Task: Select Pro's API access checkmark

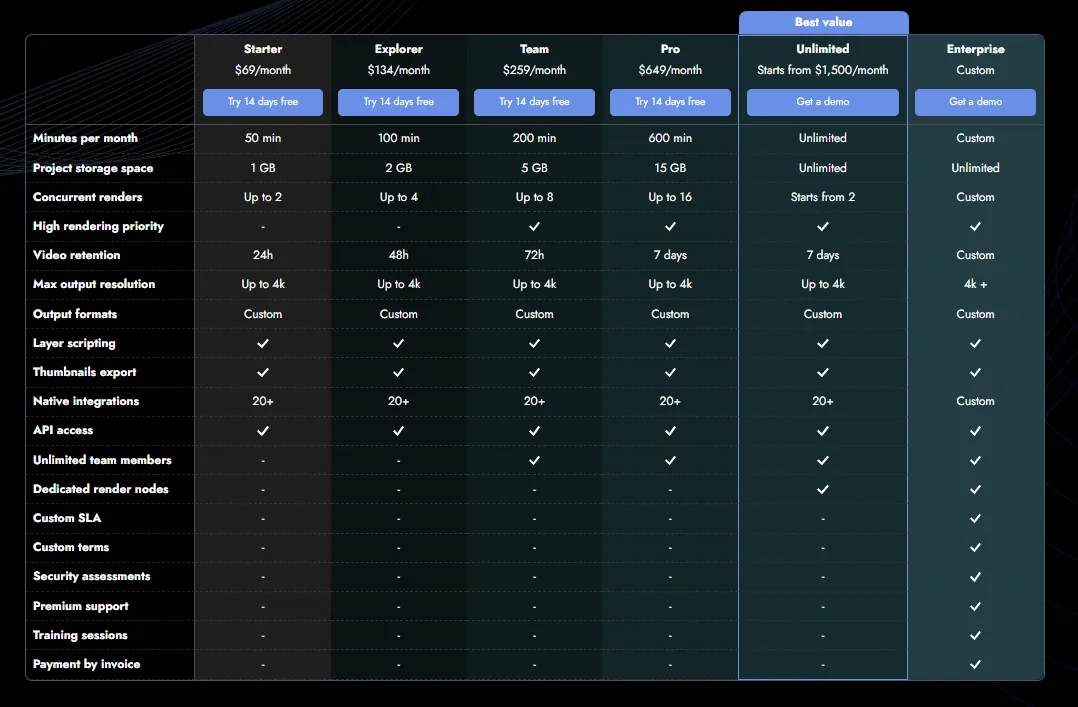Action: click(x=670, y=431)
